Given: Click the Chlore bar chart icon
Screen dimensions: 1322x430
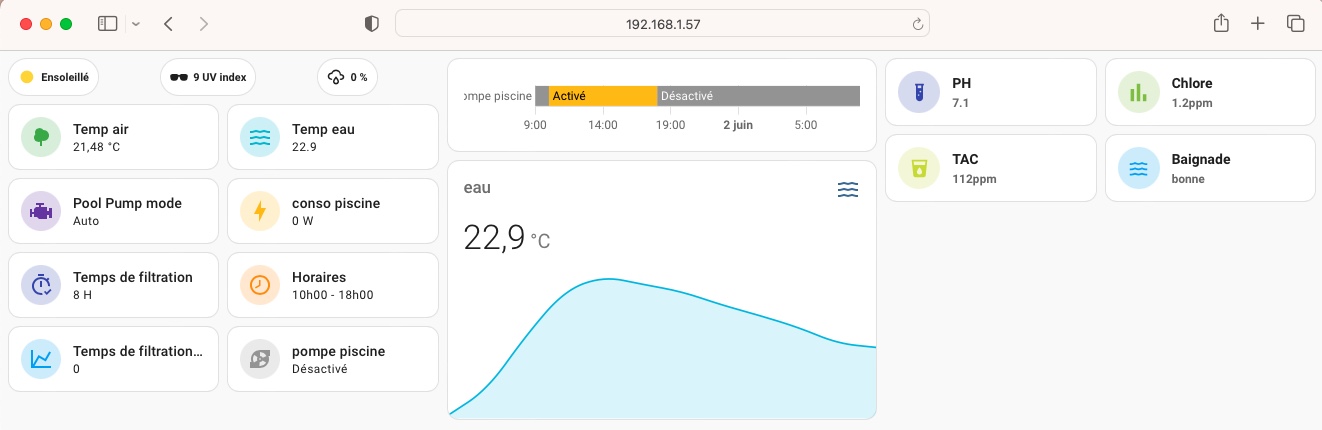Looking at the screenshot, I should tap(1138, 92).
